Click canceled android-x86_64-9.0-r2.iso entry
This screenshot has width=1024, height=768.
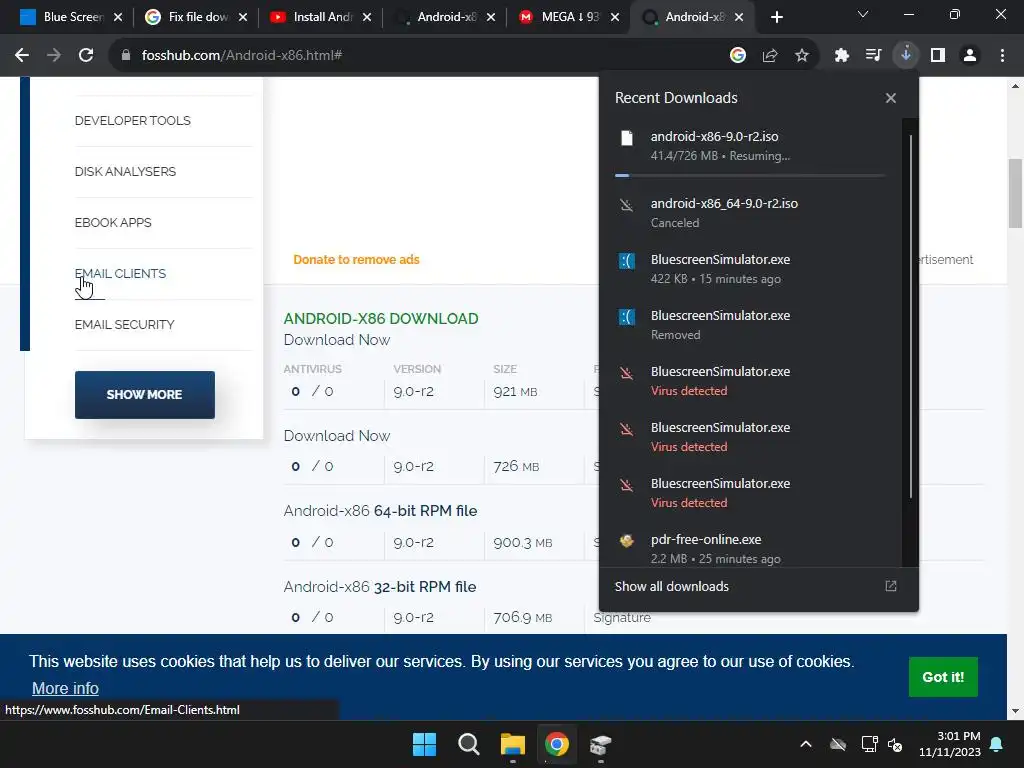pos(750,213)
